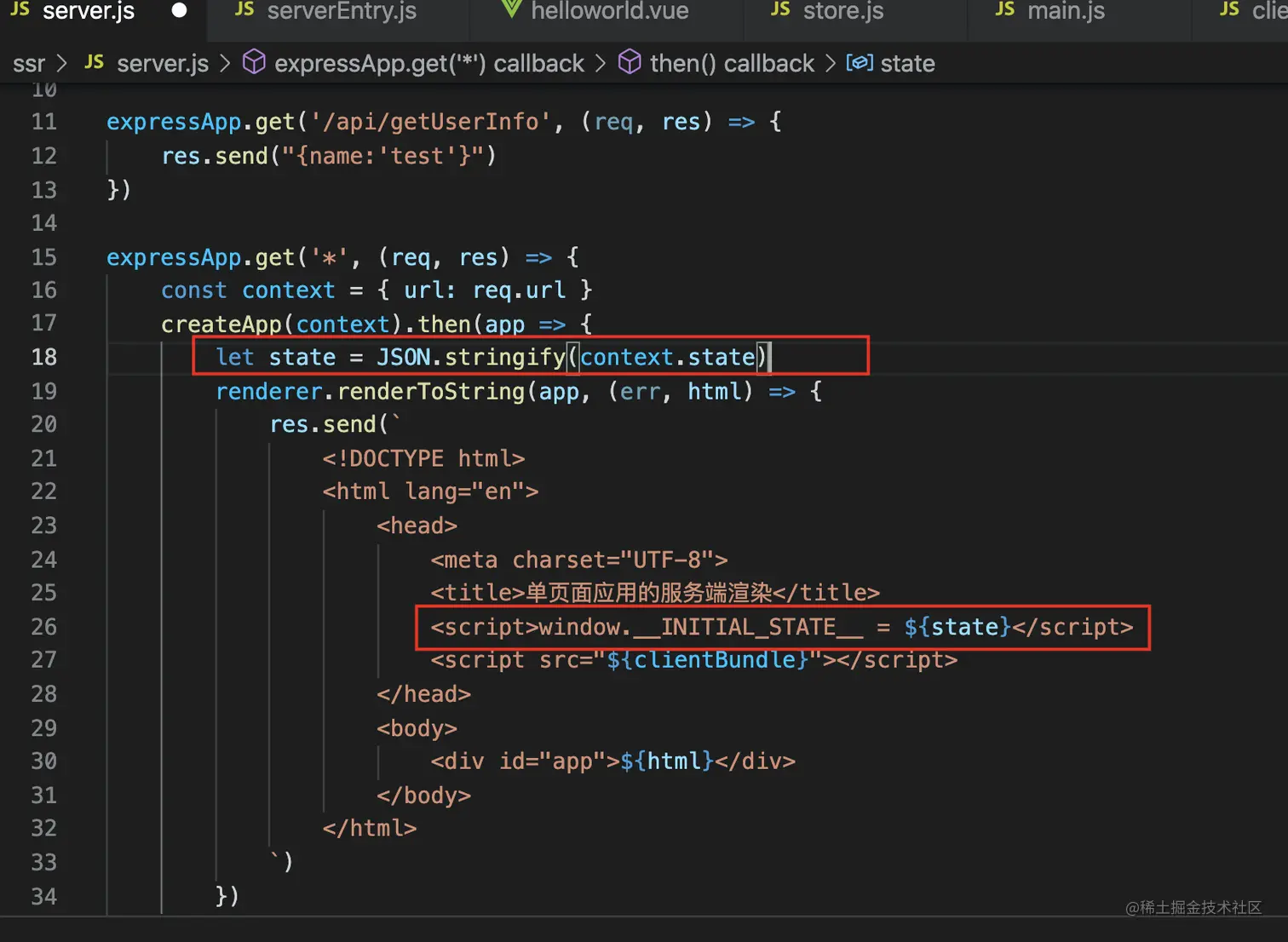Expand chevron after ssr breadcrumb
This screenshot has height=942, width=1288.
(x=61, y=64)
